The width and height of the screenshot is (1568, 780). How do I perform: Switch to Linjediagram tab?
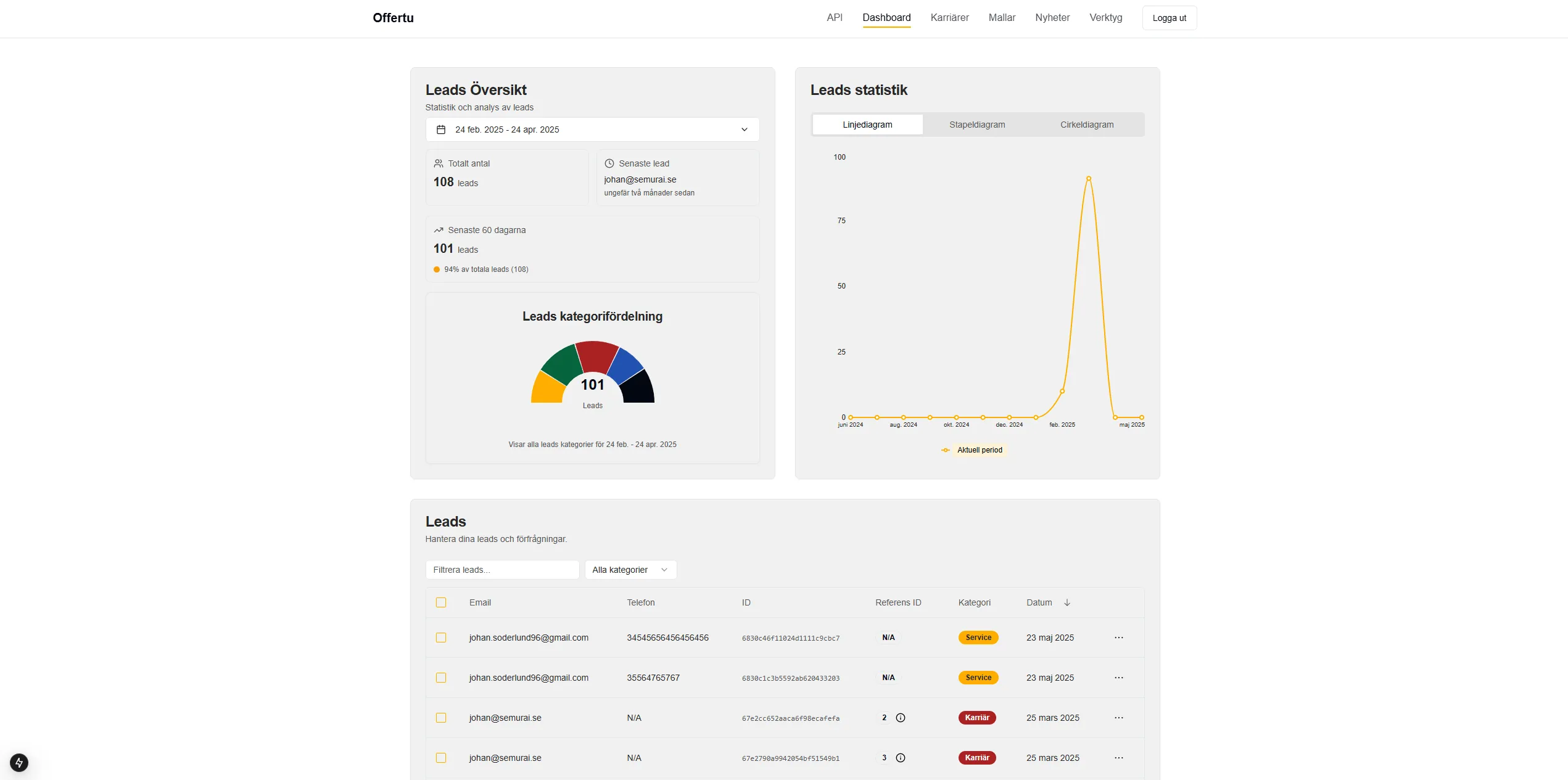(x=867, y=125)
